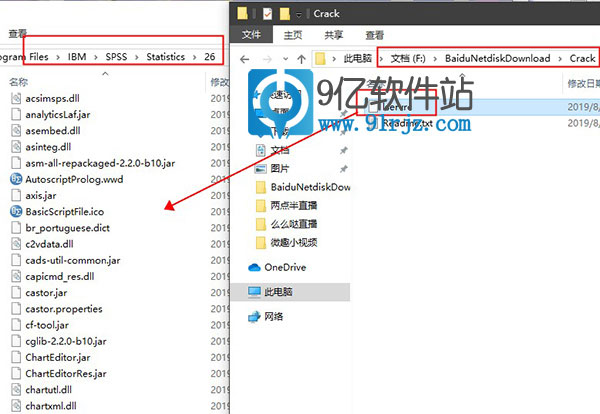600x414 pixels.
Task: Expand the chevron after 此电脑 in breadcrumb
Action: 380,58
